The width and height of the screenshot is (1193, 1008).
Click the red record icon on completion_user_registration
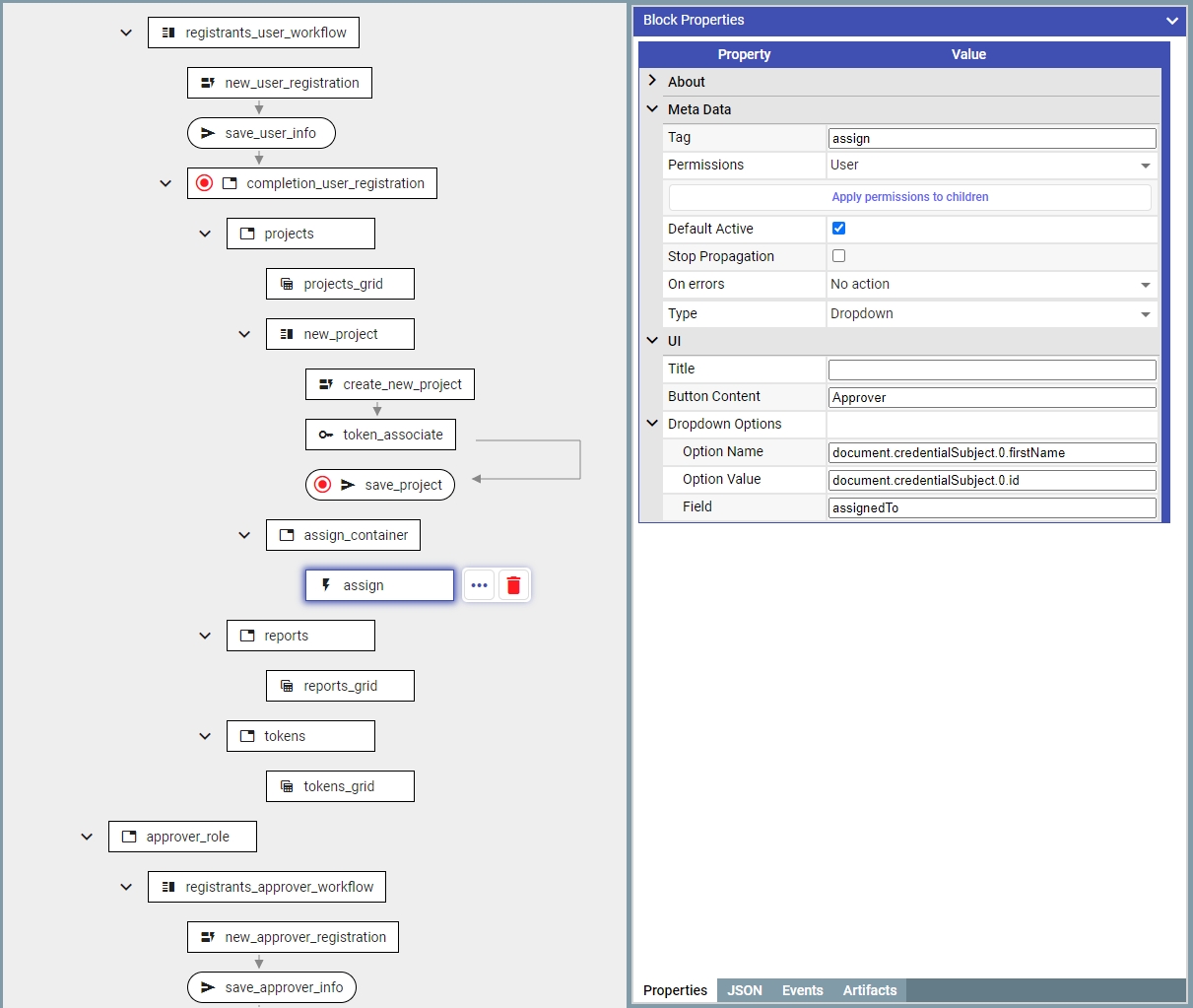point(204,183)
